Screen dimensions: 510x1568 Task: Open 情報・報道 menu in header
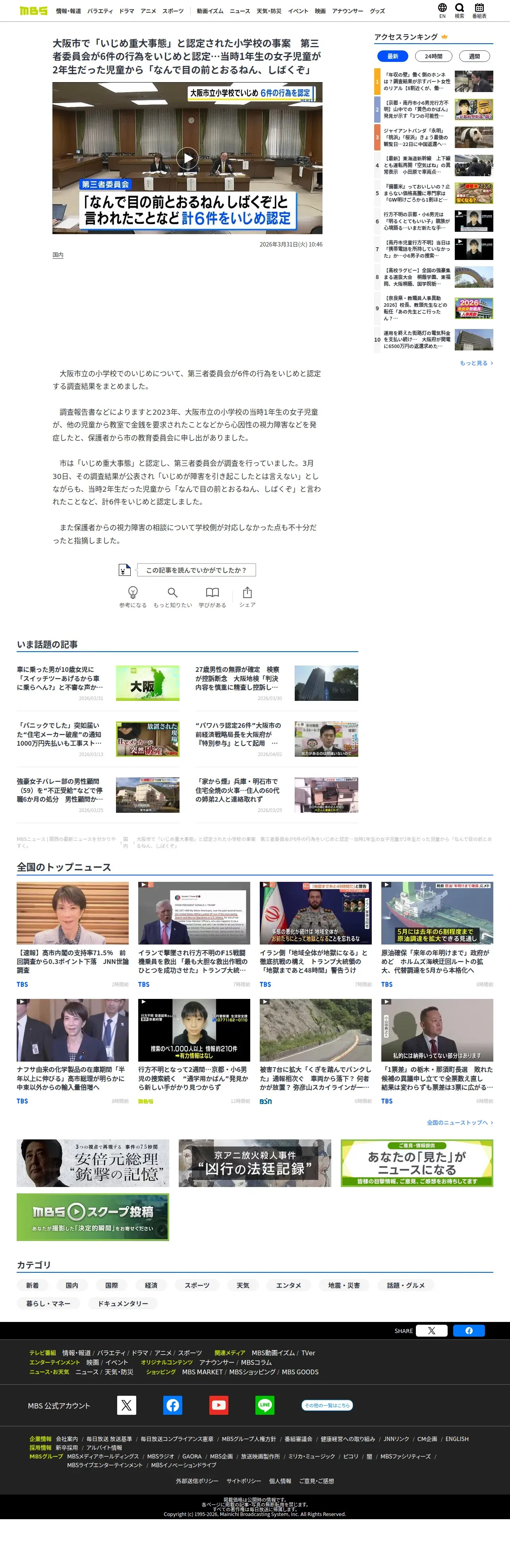[68, 11]
